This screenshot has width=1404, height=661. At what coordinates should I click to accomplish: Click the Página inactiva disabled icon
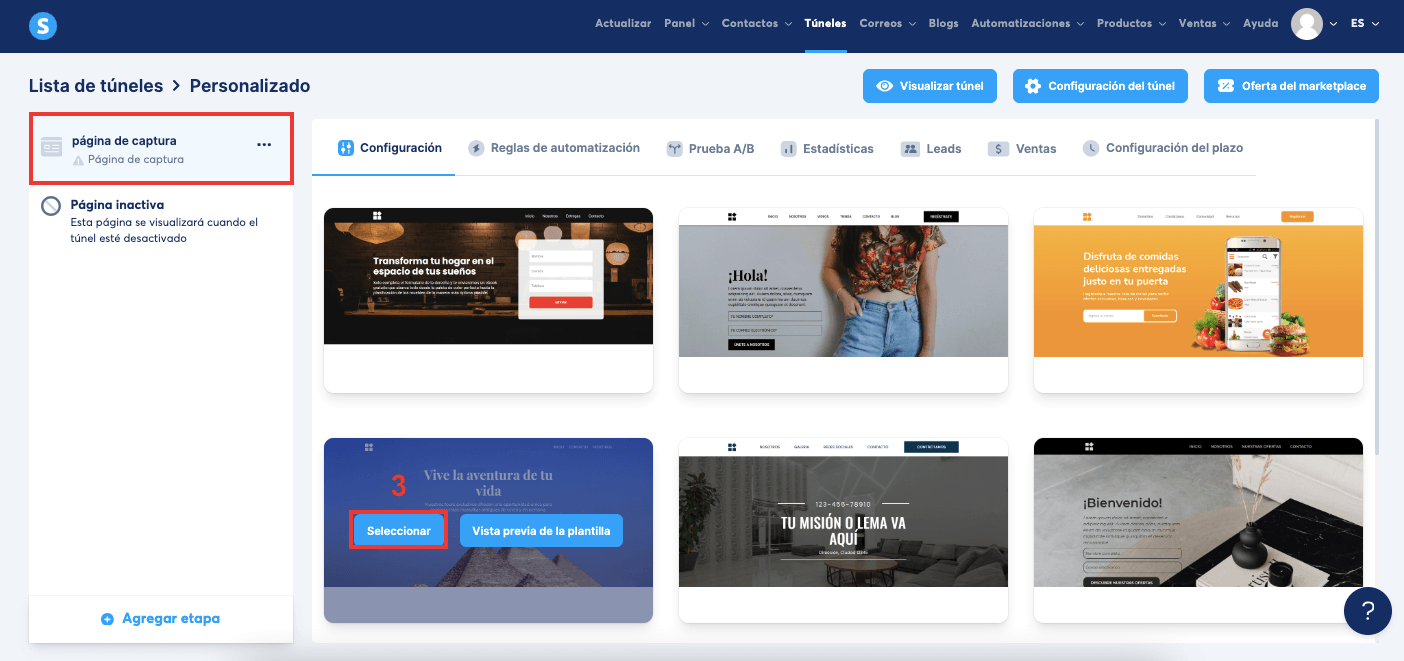point(52,206)
